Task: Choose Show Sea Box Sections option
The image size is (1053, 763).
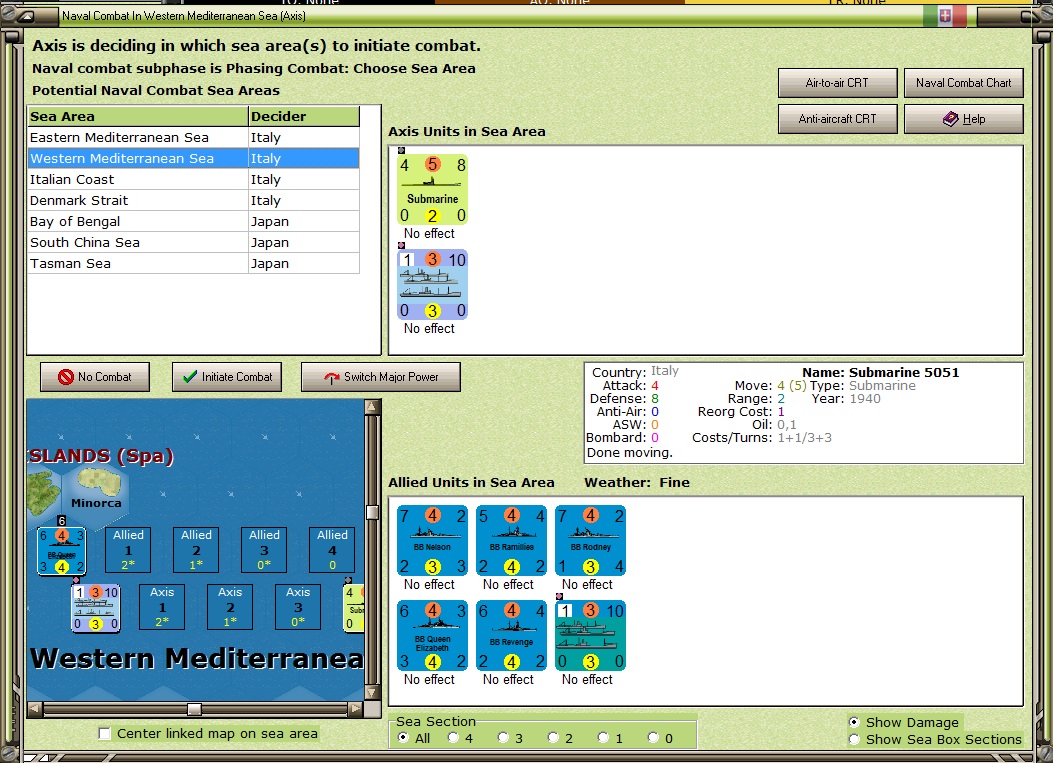Action: 854,739
